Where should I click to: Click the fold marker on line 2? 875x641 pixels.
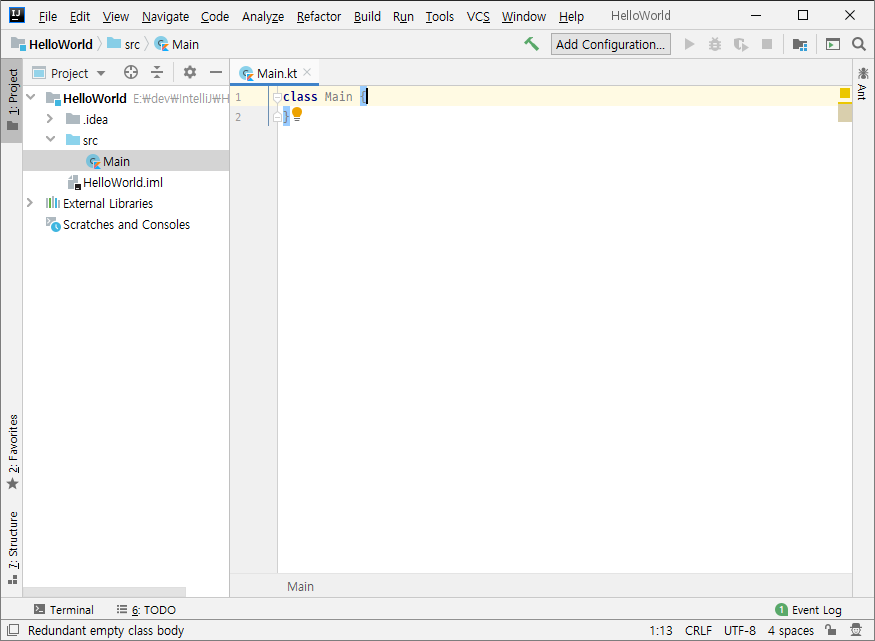(277, 117)
